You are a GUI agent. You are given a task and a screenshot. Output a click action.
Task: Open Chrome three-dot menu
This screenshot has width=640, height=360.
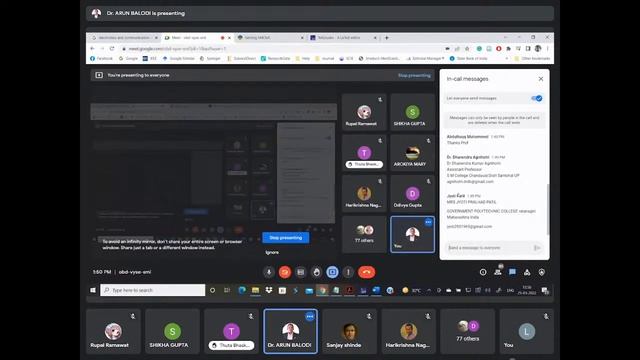tap(547, 49)
